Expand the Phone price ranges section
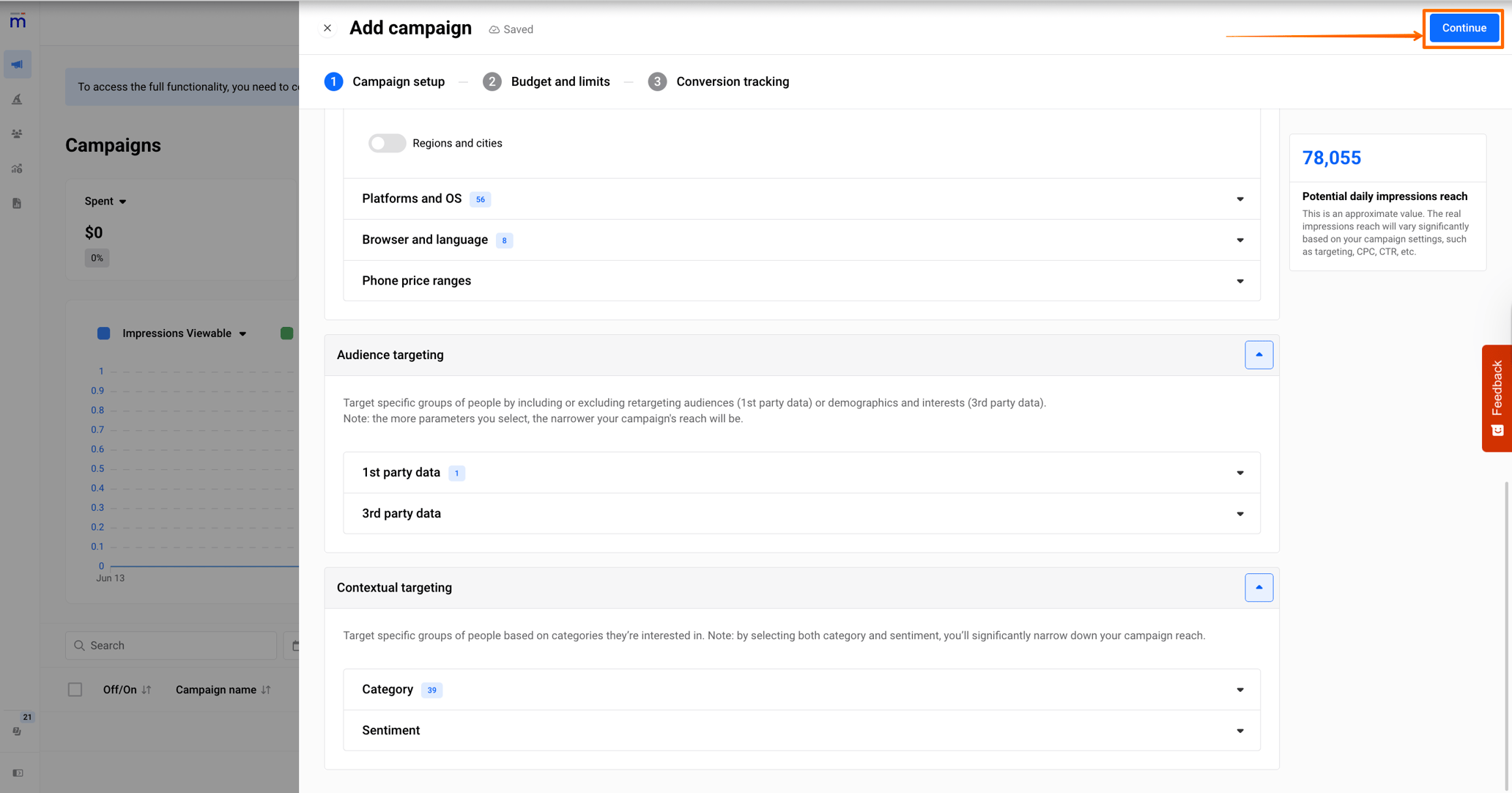The width and height of the screenshot is (1512, 793). 1239,281
